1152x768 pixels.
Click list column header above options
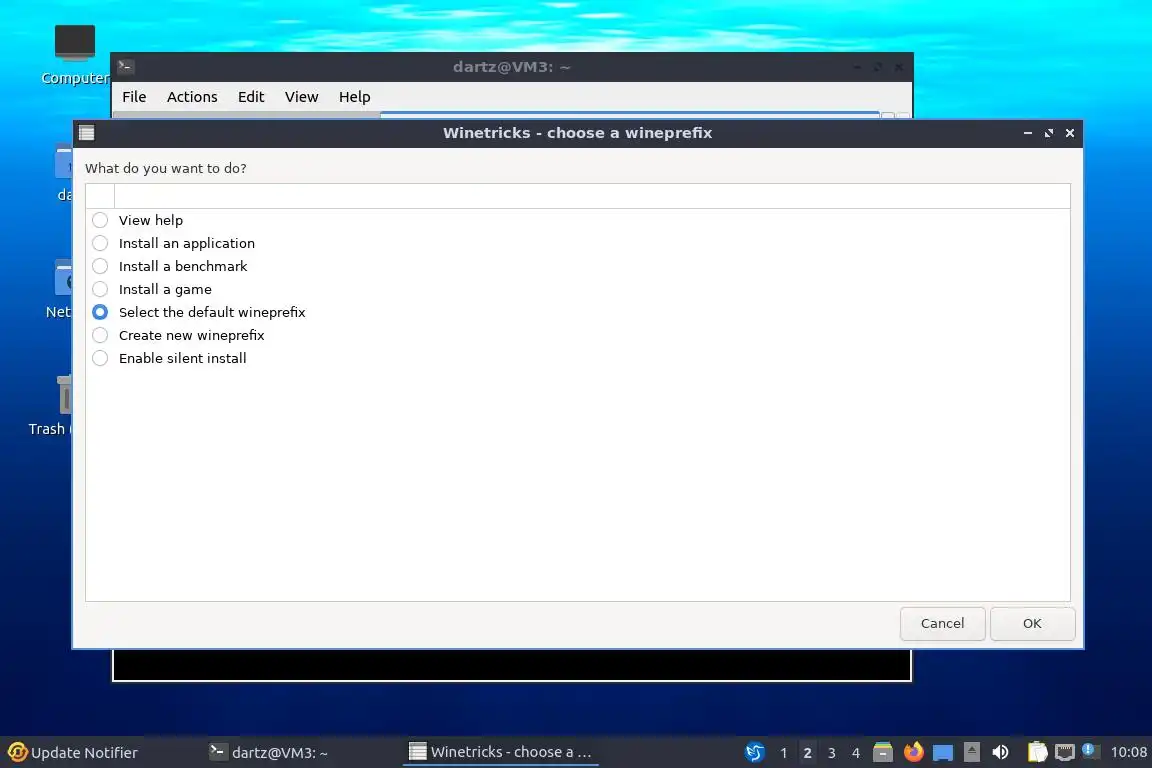[592, 196]
